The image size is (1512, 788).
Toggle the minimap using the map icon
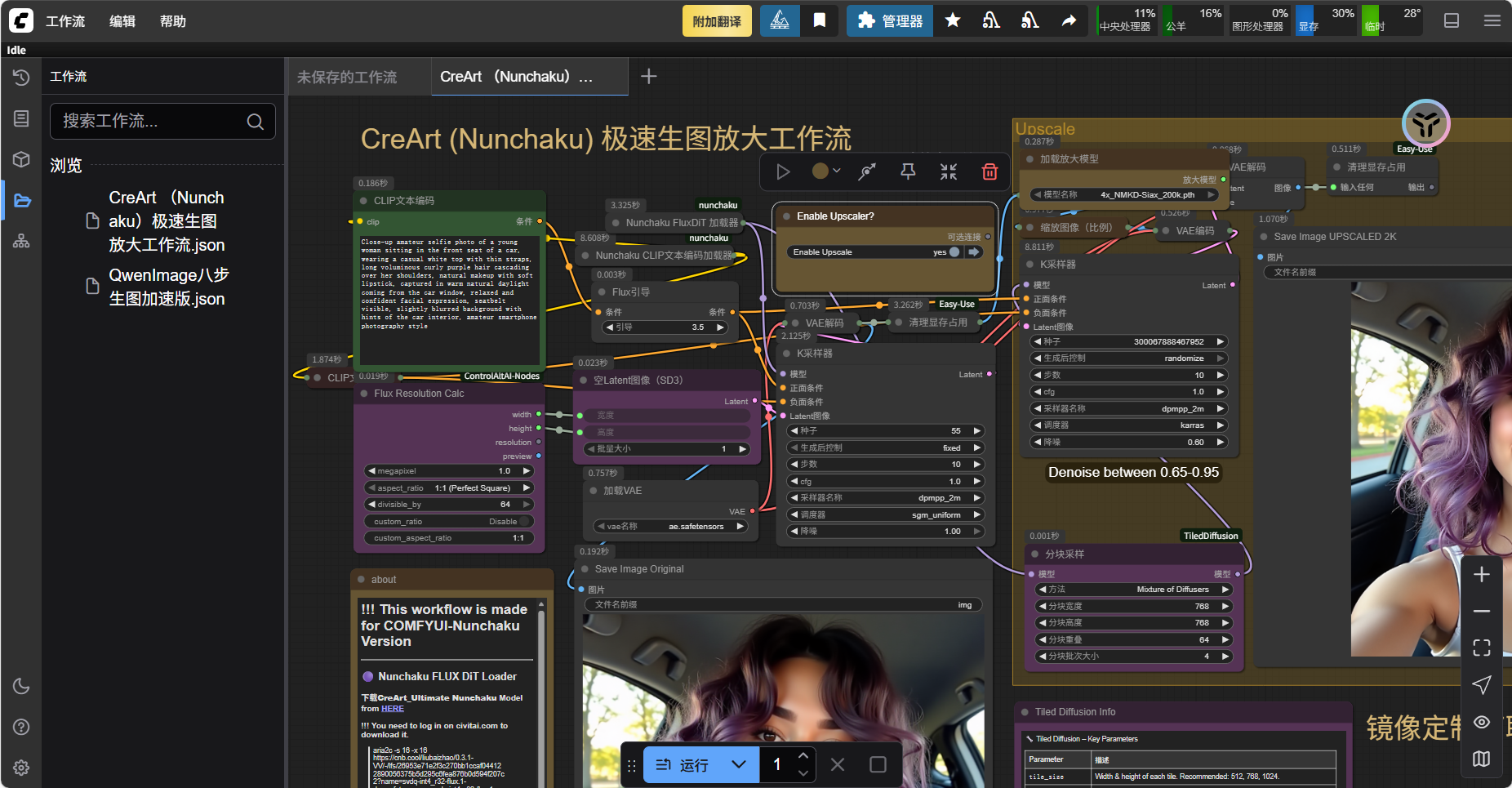click(1481, 759)
